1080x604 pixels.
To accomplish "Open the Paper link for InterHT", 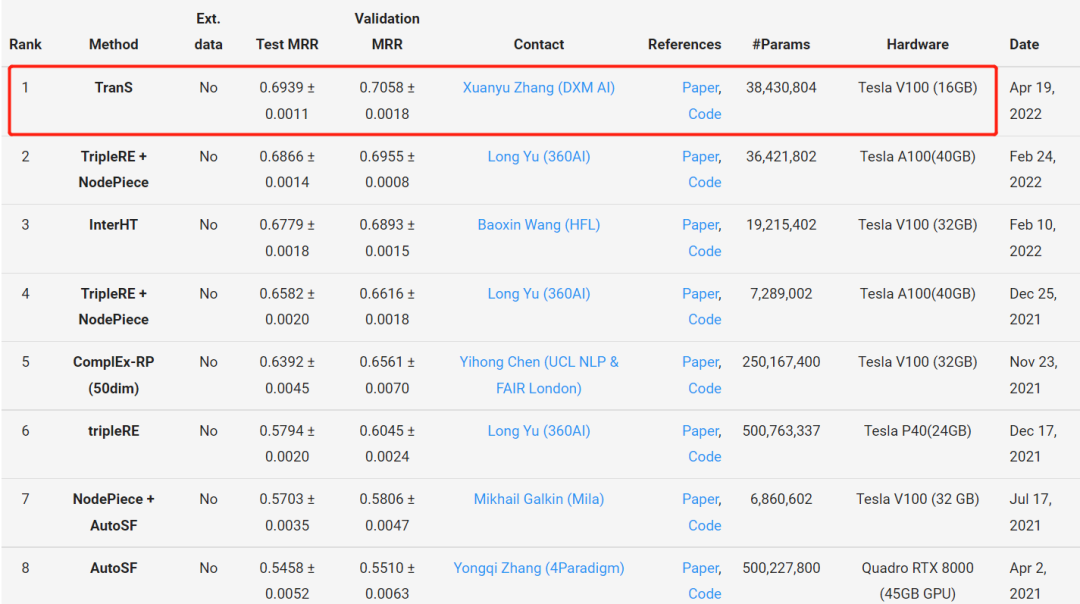I will tap(699, 225).
